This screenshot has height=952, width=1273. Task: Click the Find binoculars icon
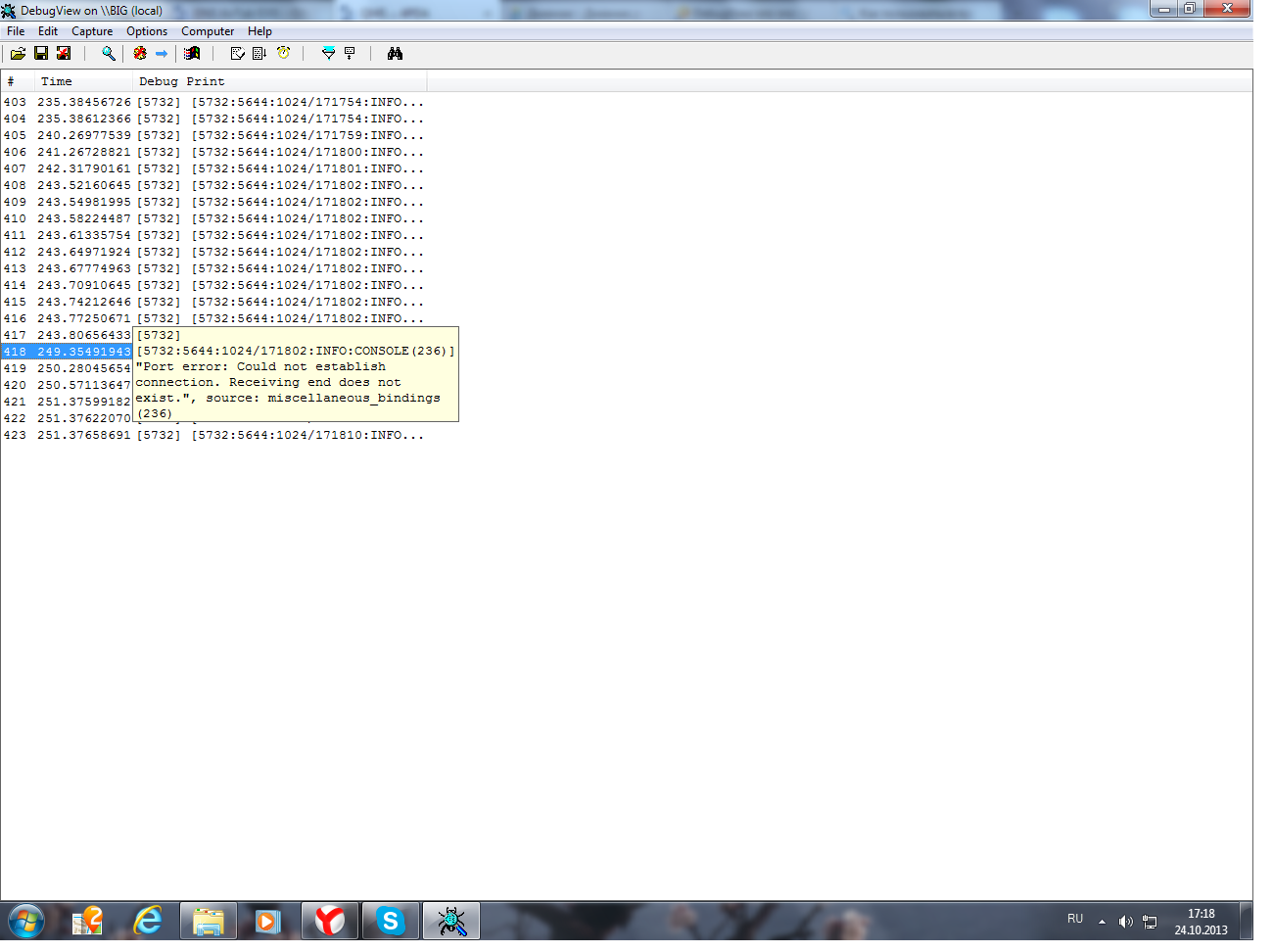[x=395, y=54]
